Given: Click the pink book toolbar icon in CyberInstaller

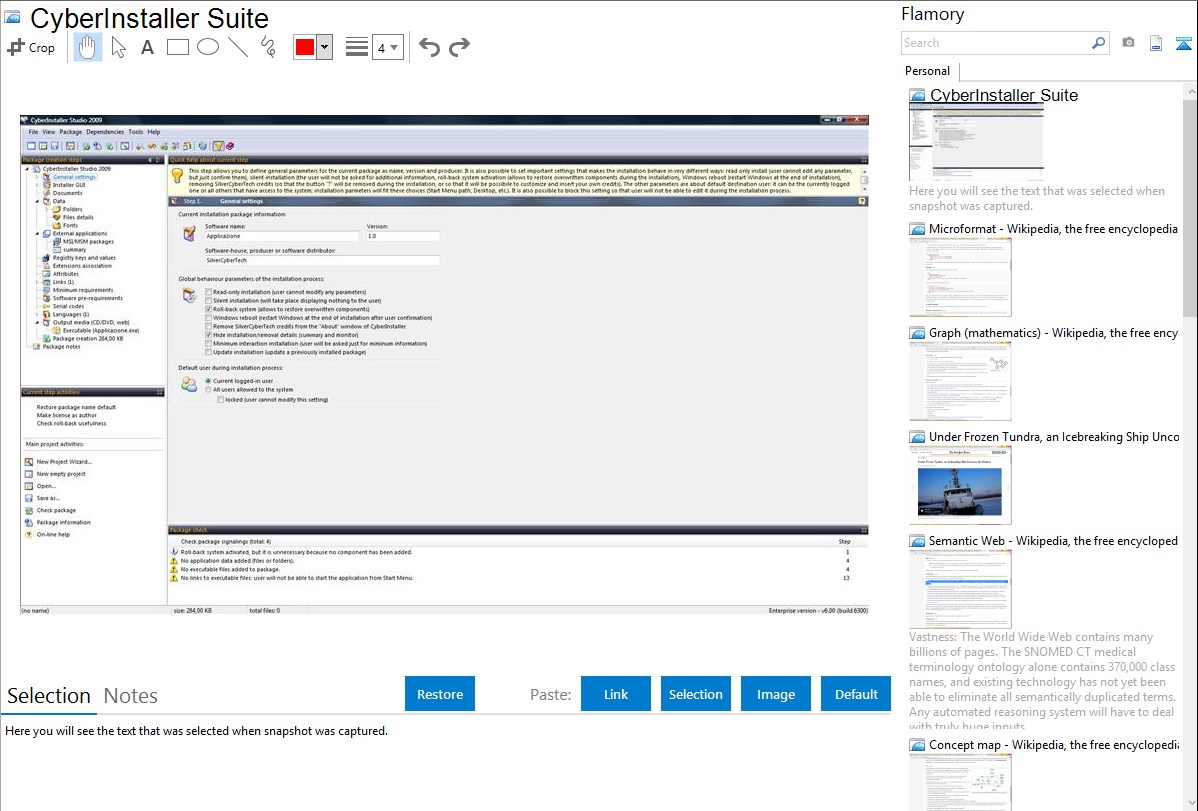Looking at the screenshot, I should [x=229, y=145].
